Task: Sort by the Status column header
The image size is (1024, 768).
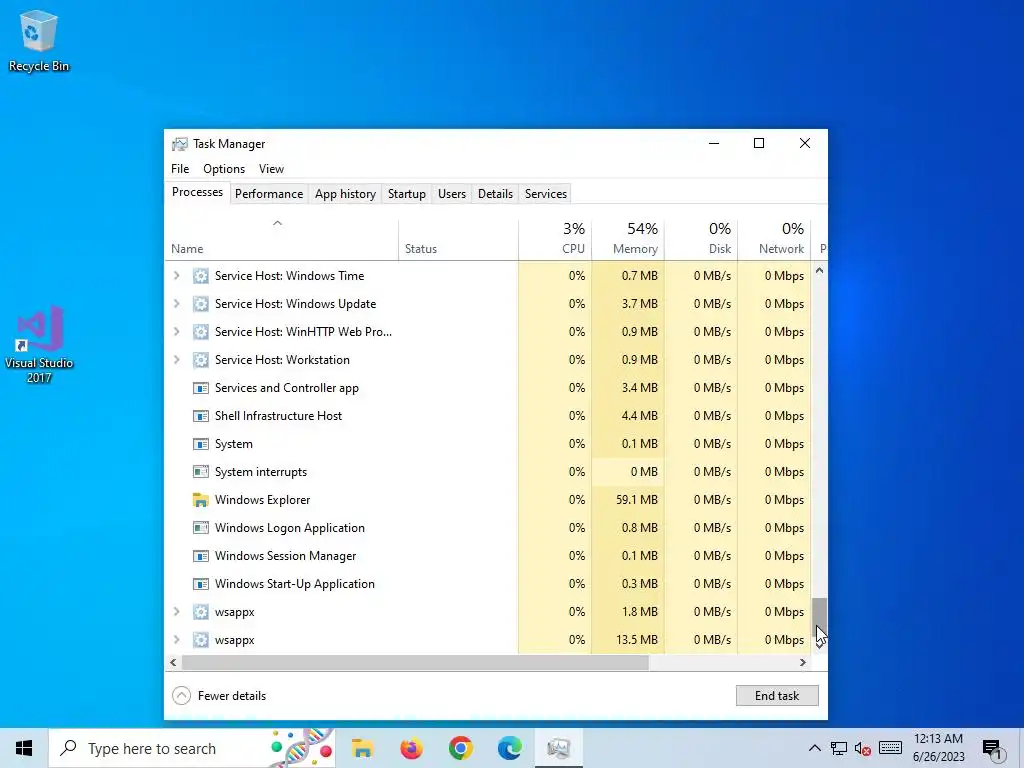Action: (x=458, y=239)
